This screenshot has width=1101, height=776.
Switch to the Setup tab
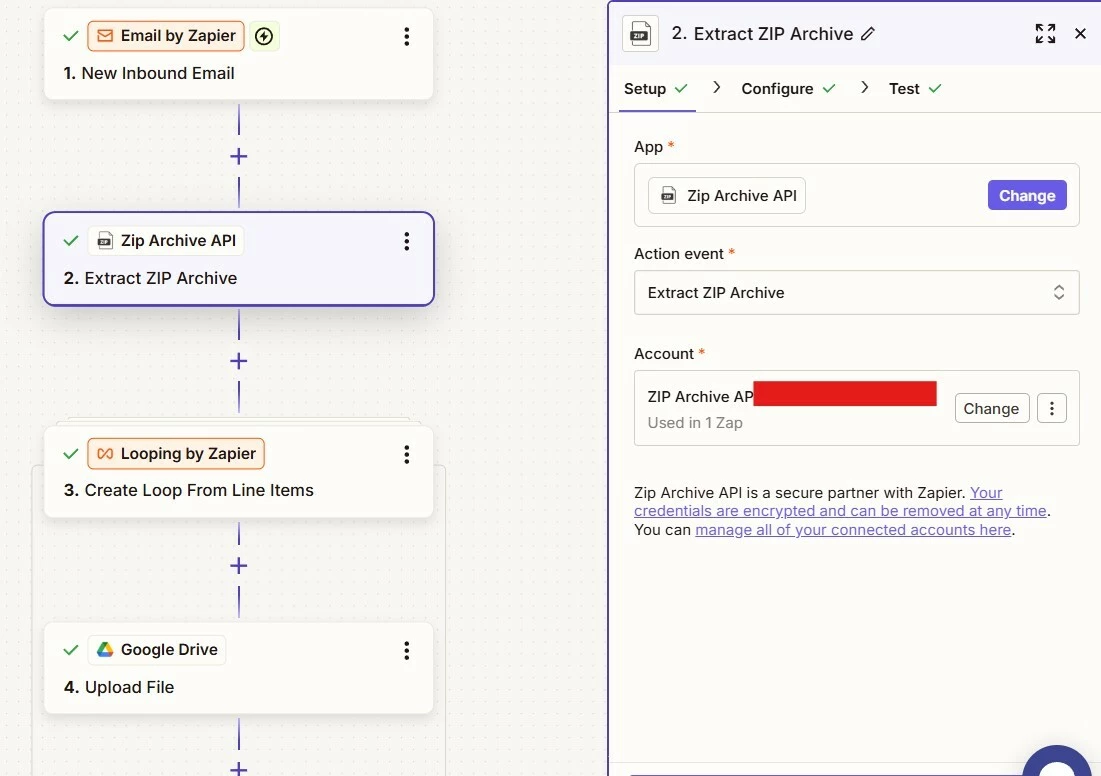pyautogui.click(x=655, y=89)
